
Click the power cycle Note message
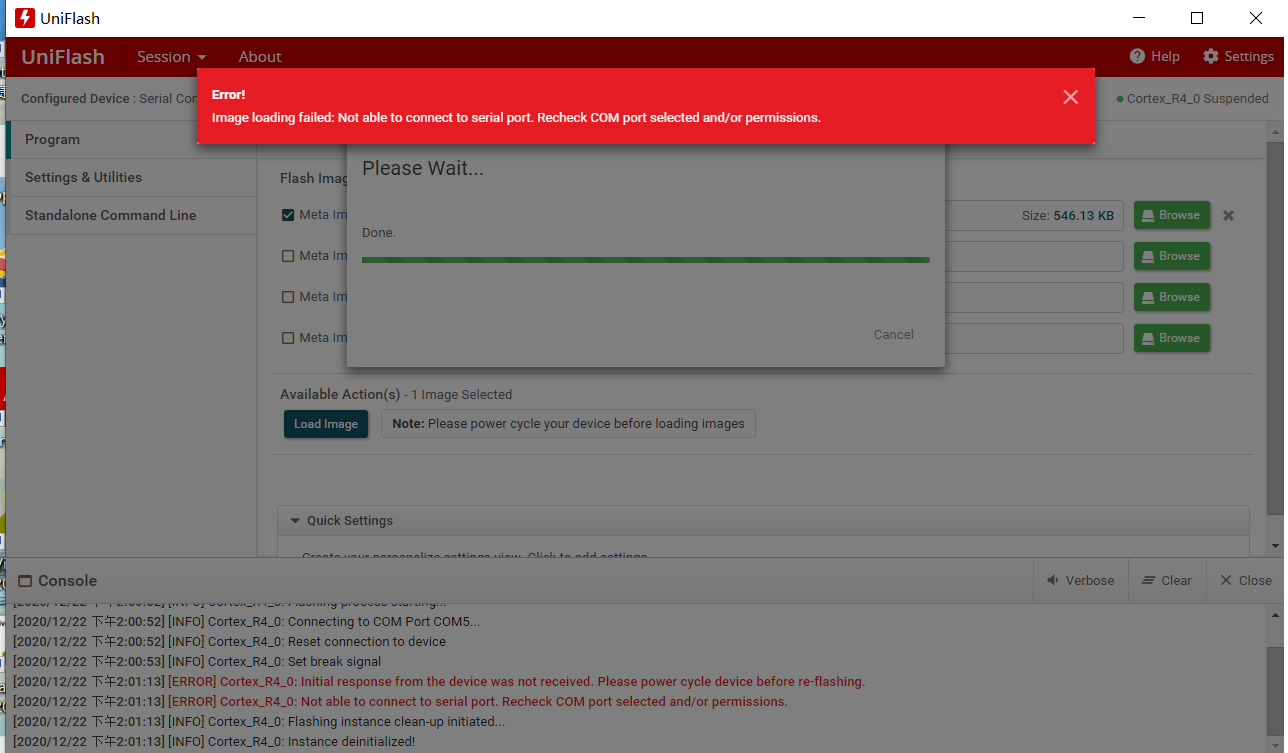pos(568,424)
